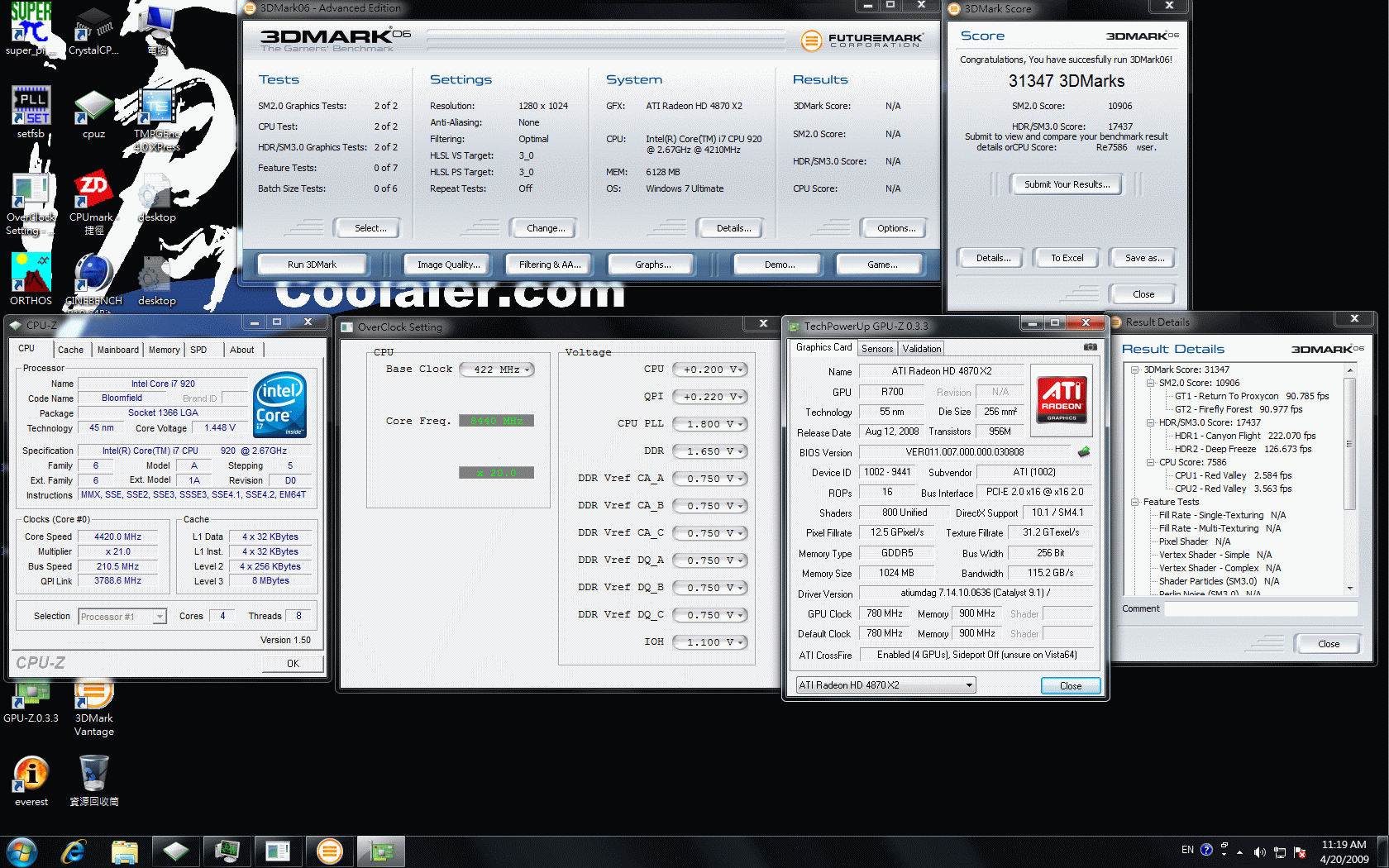The width and height of the screenshot is (1389, 868).
Task: Open the GPU-Z graphics card selector dropdown
Action: pos(885,685)
